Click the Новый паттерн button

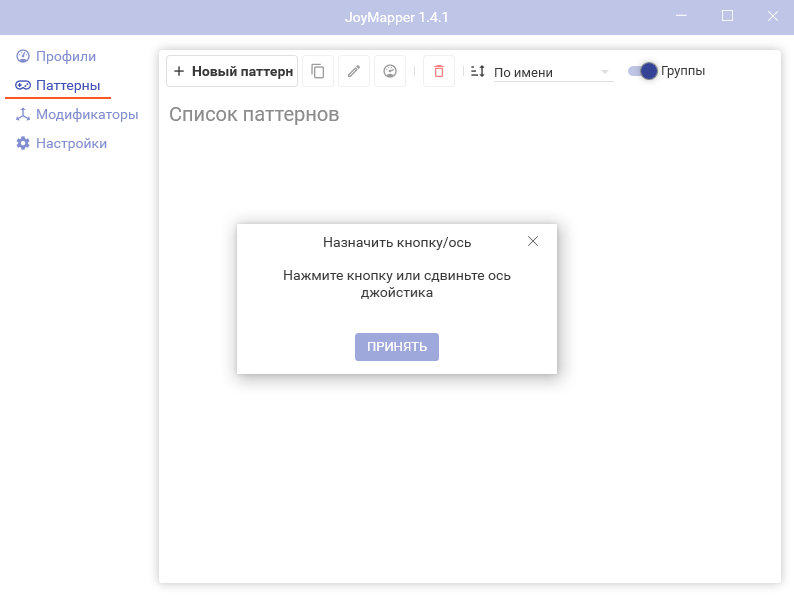[232, 71]
